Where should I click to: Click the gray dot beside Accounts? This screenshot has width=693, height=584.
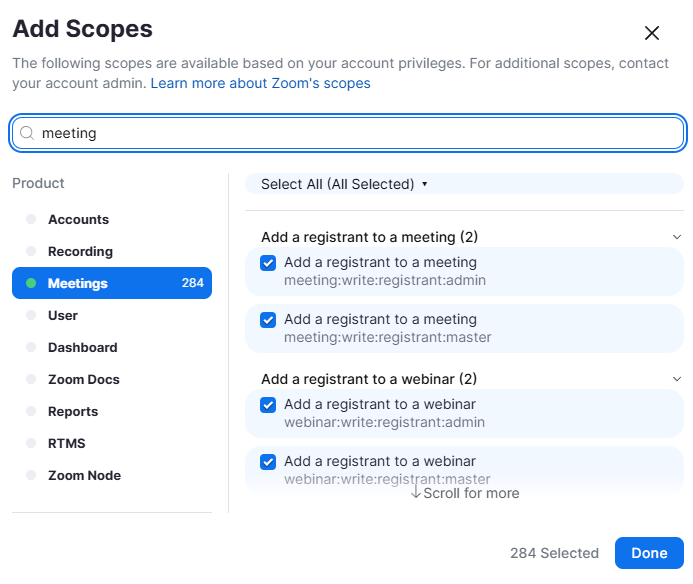[31, 219]
